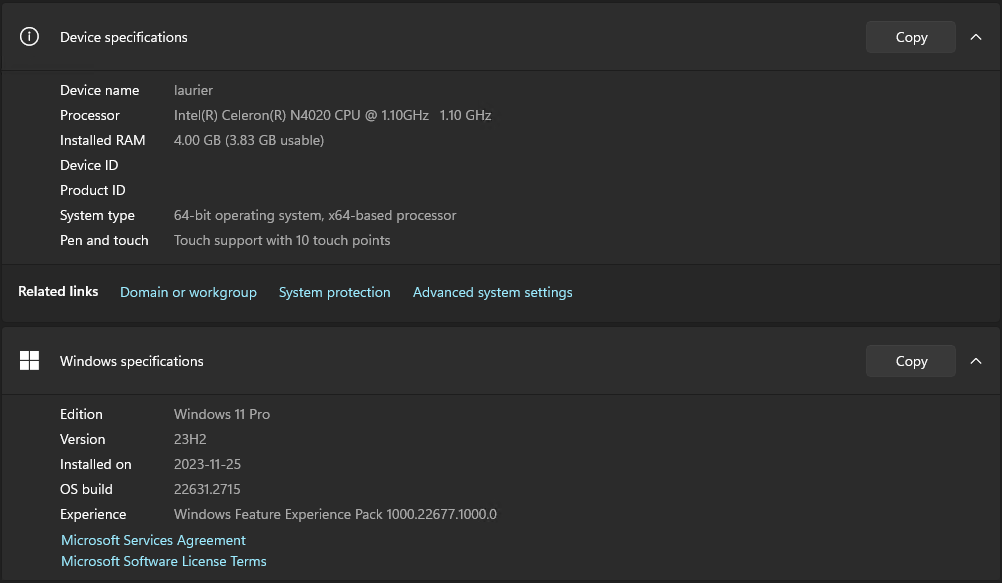Click 'Touch support with 10 touch points'
Image resolution: width=1002 pixels, height=583 pixels.
coord(282,240)
